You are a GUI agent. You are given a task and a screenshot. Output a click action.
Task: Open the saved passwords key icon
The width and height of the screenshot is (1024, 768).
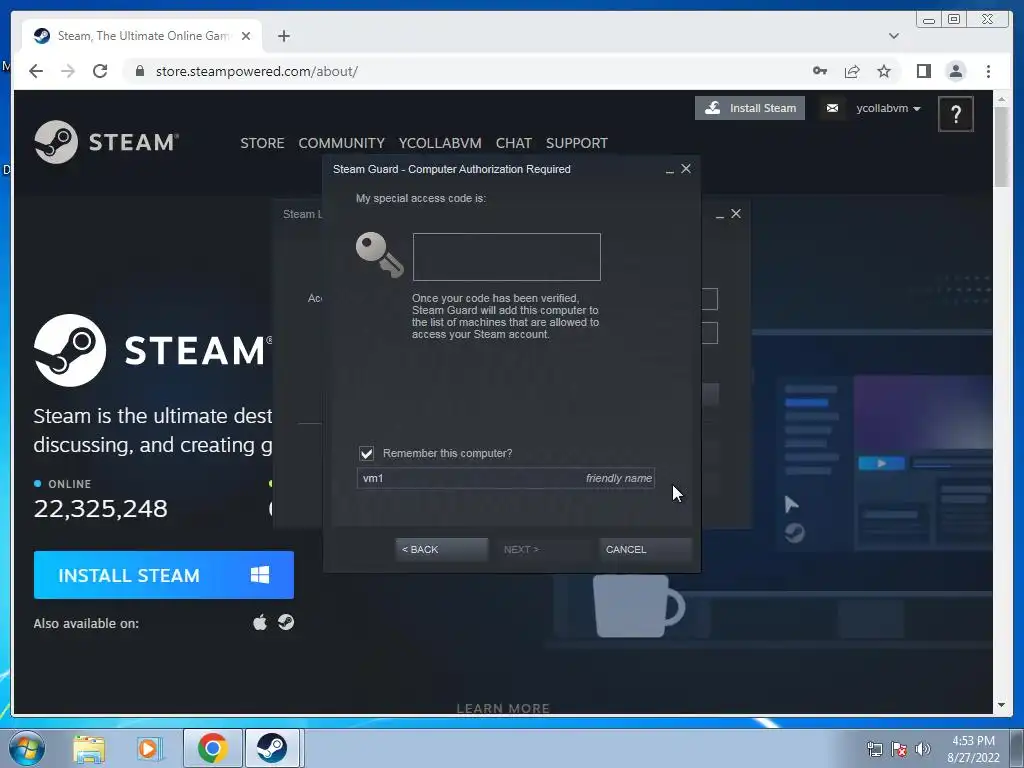click(820, 71)
